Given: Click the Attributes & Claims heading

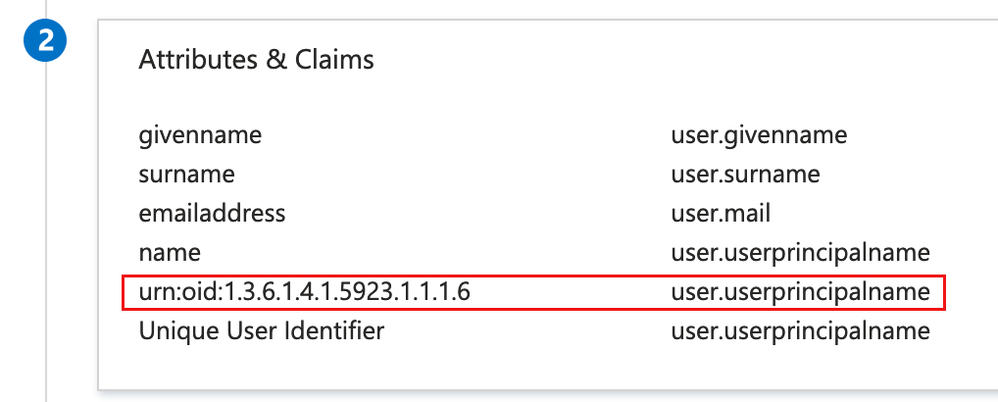Looking at the screenshot, I should [256, 60].
